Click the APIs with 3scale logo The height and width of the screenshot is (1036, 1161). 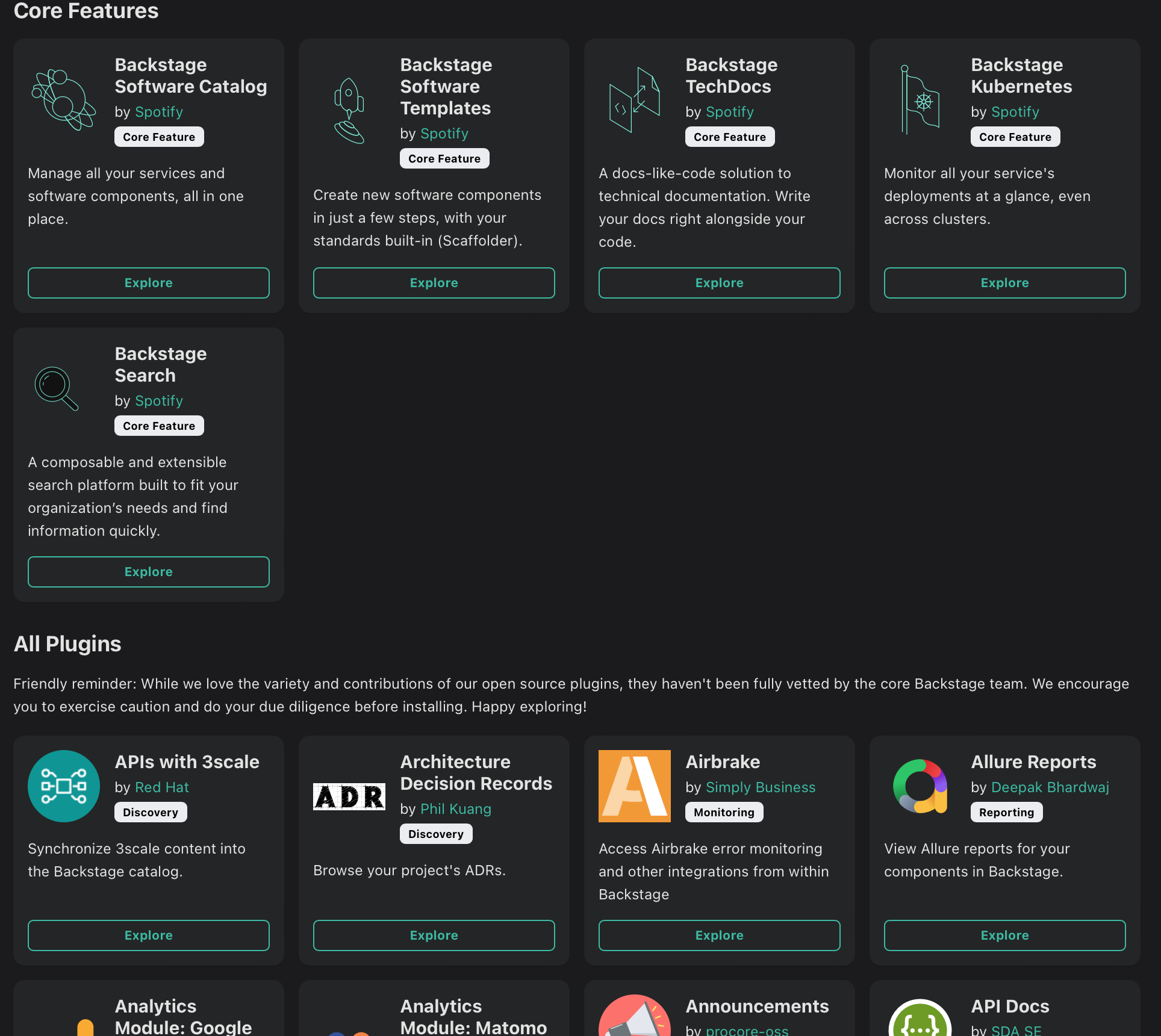point(64,786)
